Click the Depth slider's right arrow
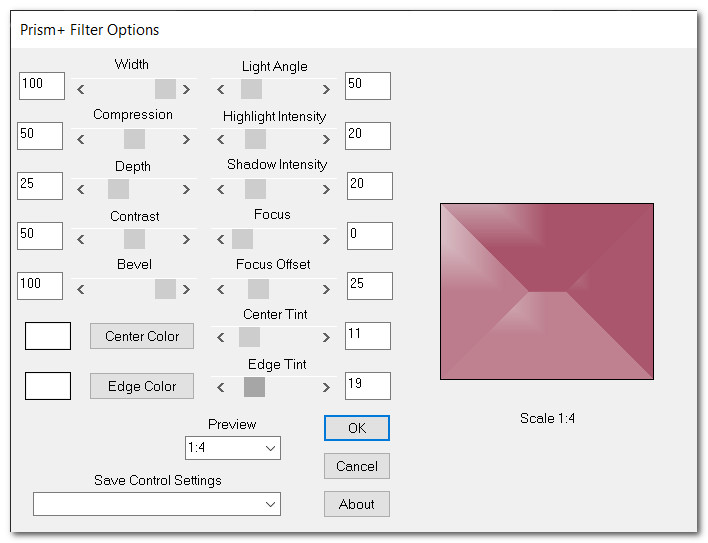The height and width of the screenshot is (543, 708). point(186,189)
